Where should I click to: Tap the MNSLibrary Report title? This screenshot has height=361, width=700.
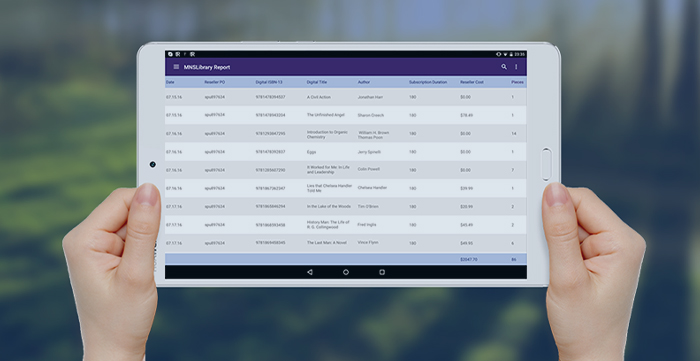[x=207, y=67]
